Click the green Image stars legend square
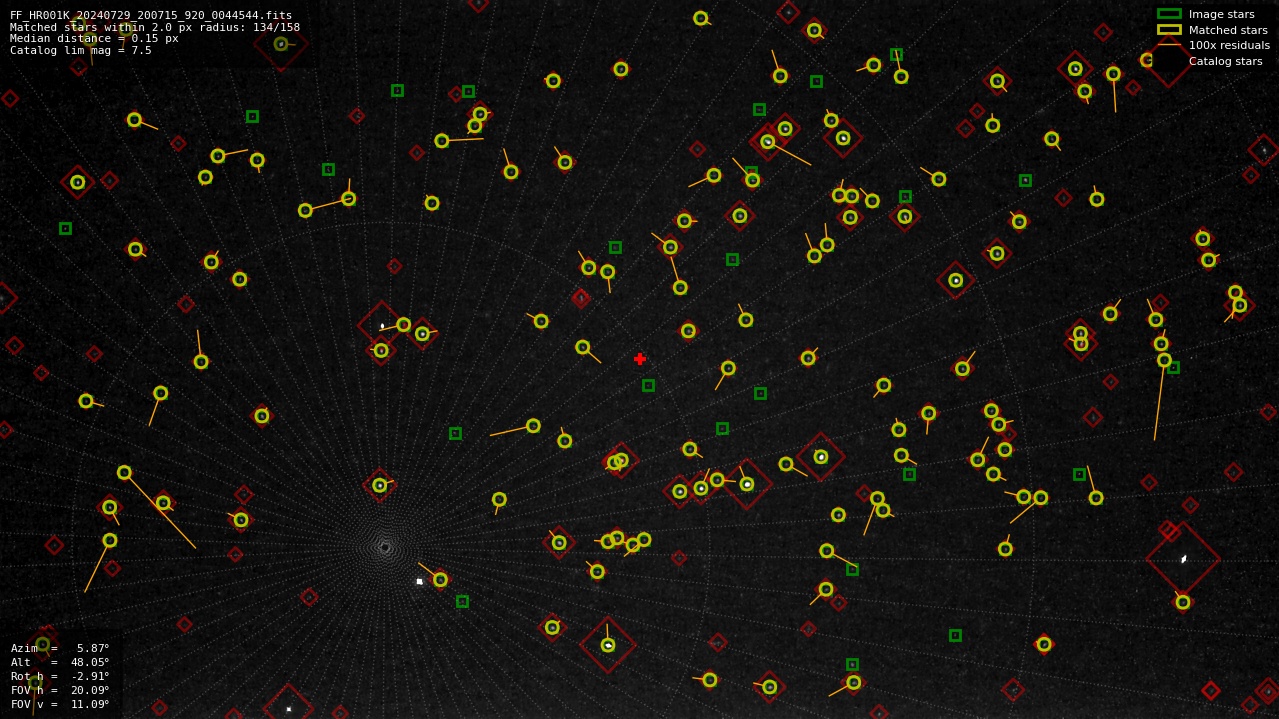Viewport: 1279px width, 719px height. click(x=1169, y=14)
